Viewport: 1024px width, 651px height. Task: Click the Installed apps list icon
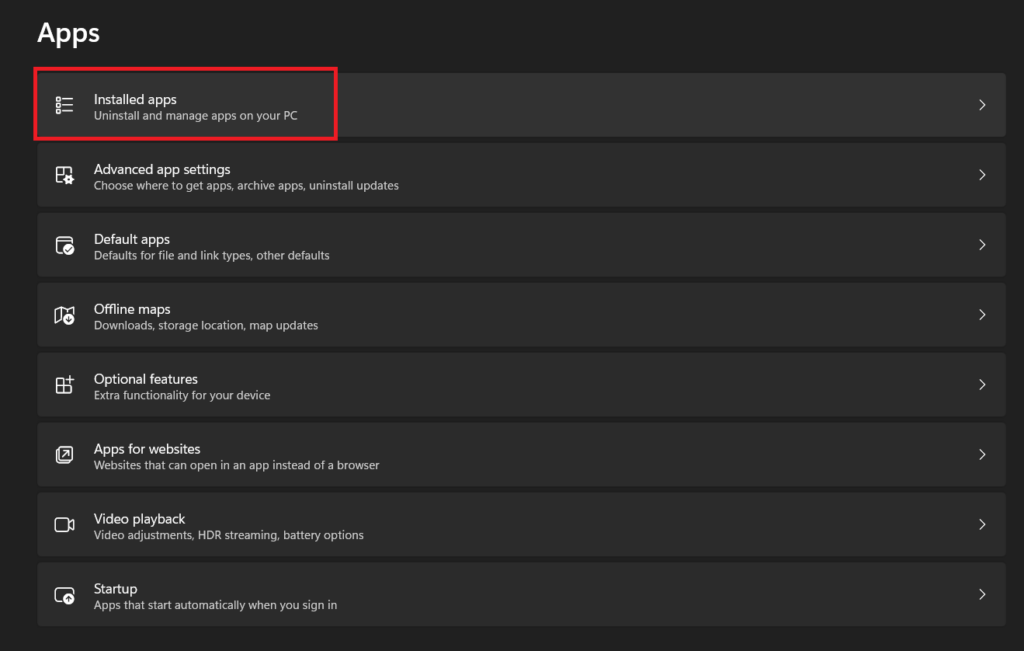coord(64,105)
